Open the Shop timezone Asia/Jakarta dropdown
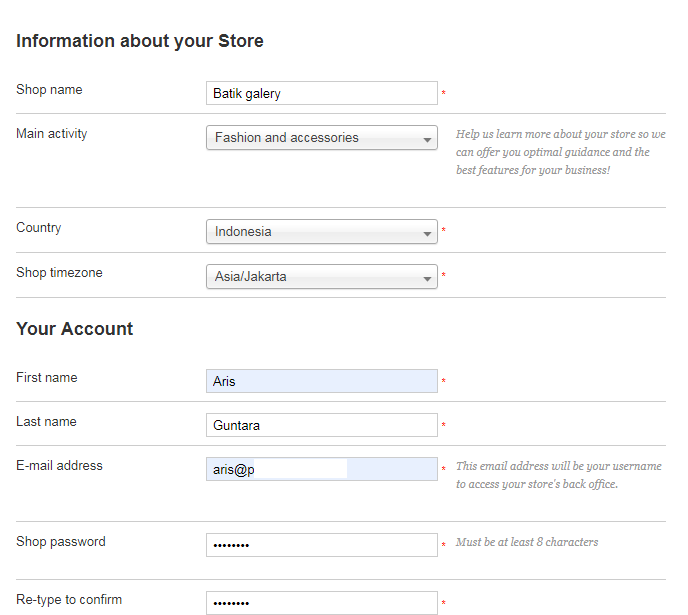Viewport: 688px width, 615px height. tap(322, 276)
